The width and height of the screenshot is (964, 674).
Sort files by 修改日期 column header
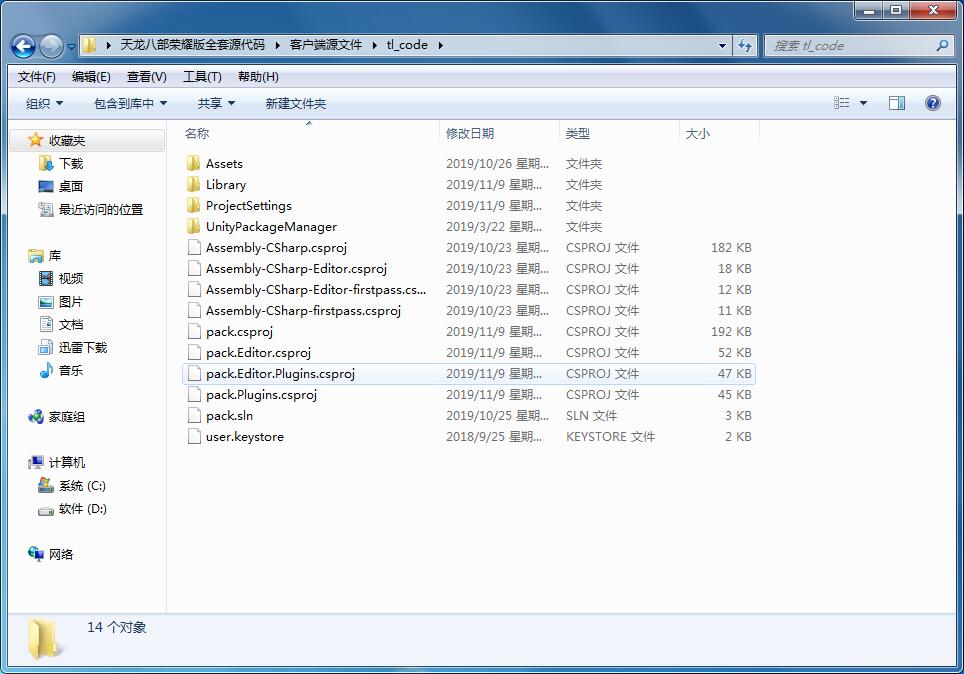[x=470, y=133]
